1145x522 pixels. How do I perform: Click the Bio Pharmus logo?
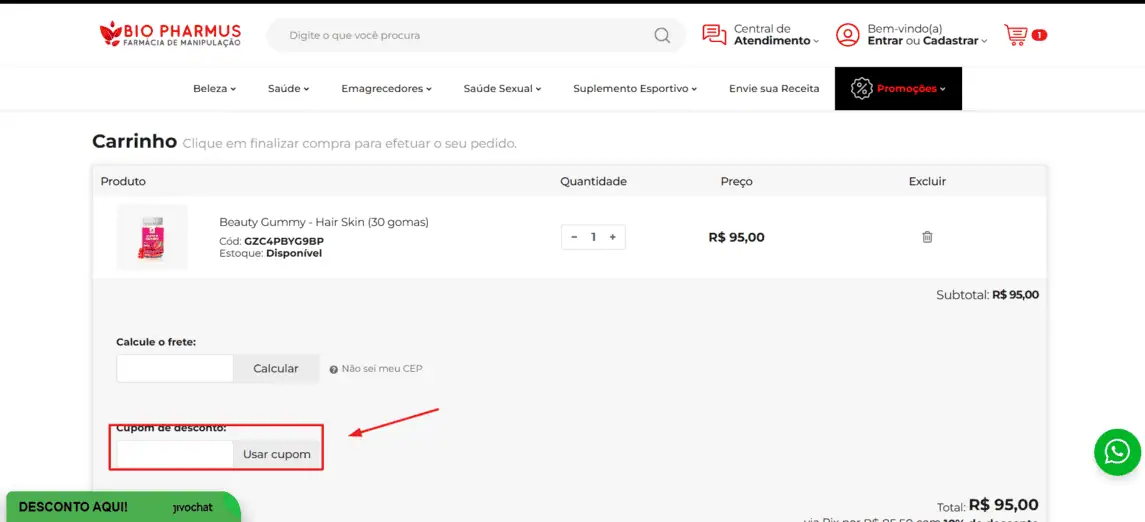tap(170, 34)
